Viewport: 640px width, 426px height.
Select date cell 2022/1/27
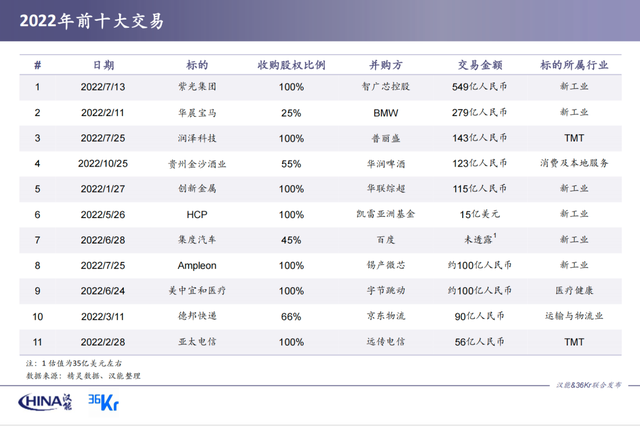point(103,189)
